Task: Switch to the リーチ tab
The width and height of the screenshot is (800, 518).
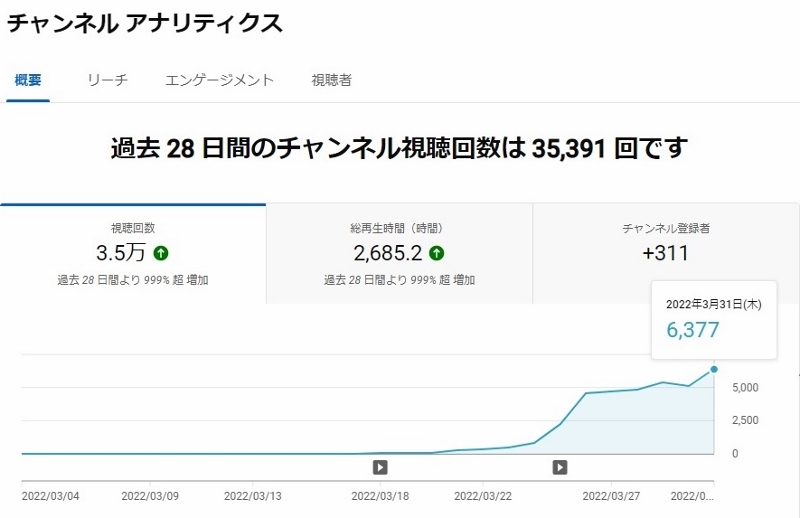Action: coord(108,80)
